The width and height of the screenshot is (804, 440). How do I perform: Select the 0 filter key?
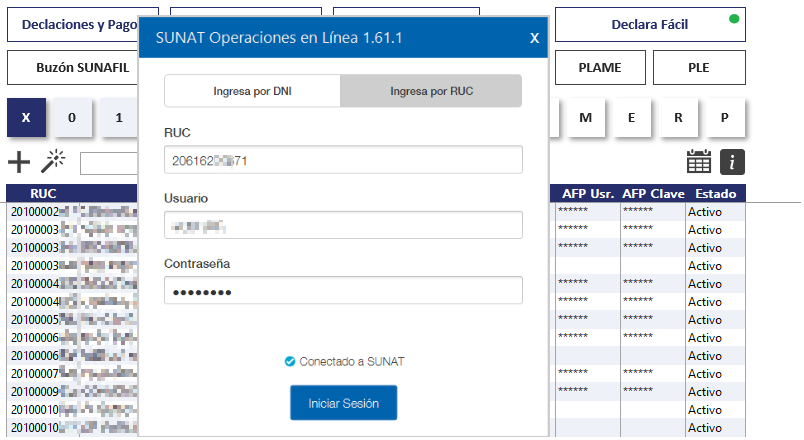click(72, 117)
